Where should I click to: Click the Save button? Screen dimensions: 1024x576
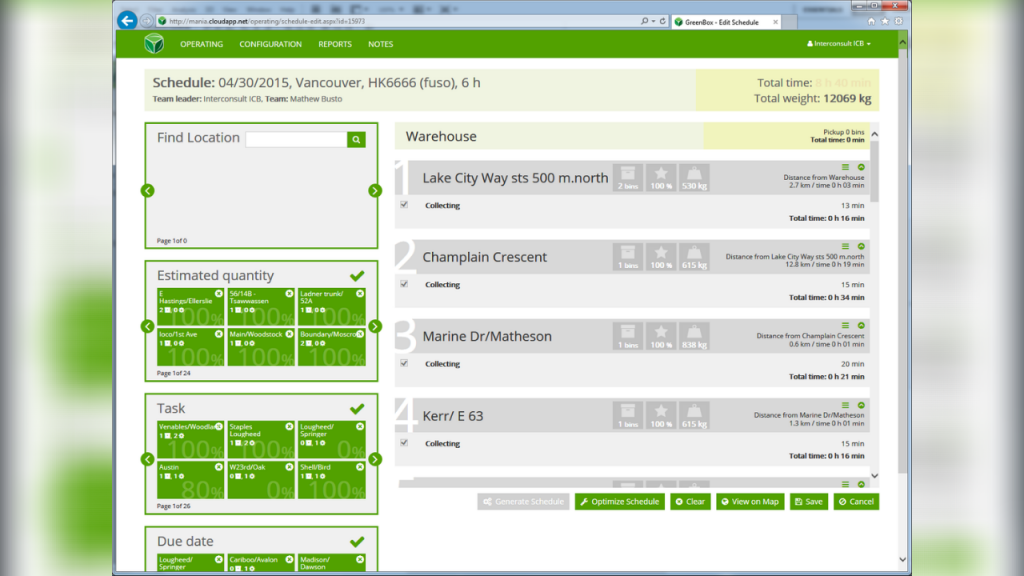coord(808,502)
